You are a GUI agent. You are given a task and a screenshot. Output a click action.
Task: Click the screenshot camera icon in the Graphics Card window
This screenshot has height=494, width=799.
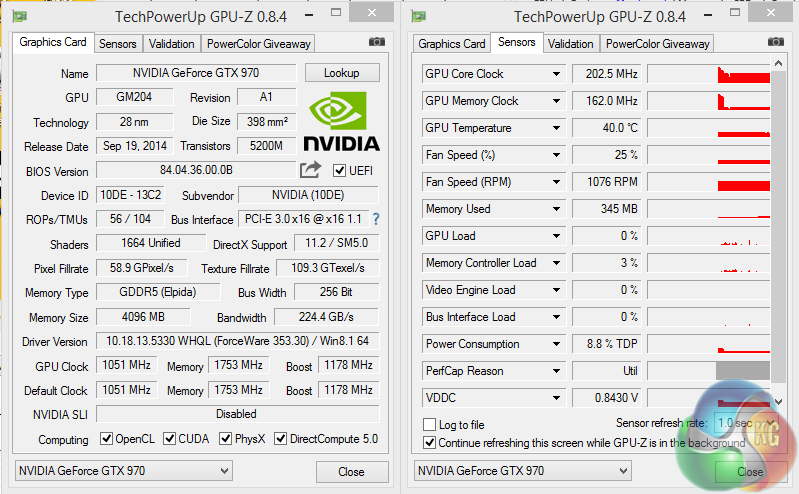click(x=376, y=42)
